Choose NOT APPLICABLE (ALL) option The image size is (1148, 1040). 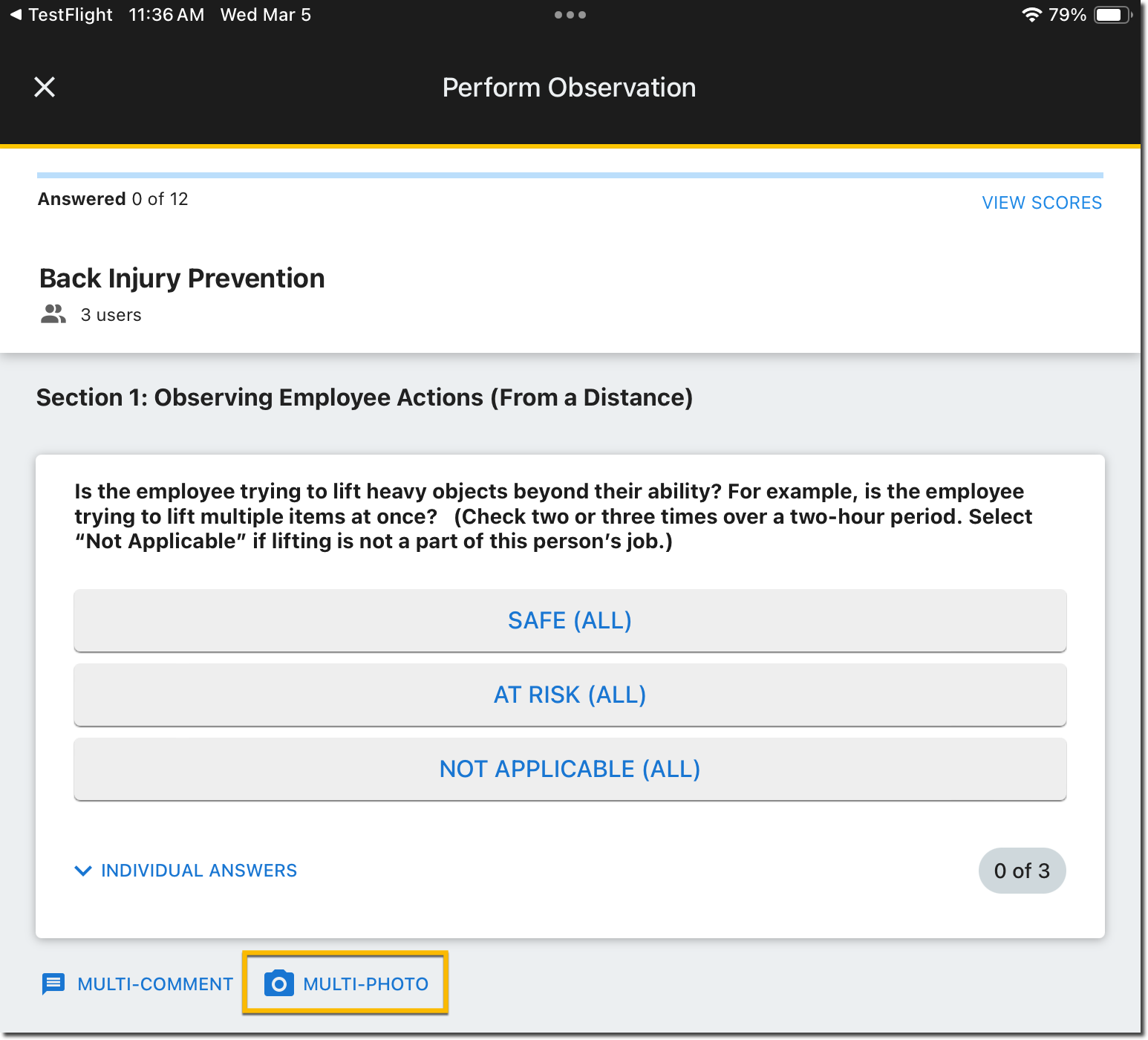click(570, 769)
